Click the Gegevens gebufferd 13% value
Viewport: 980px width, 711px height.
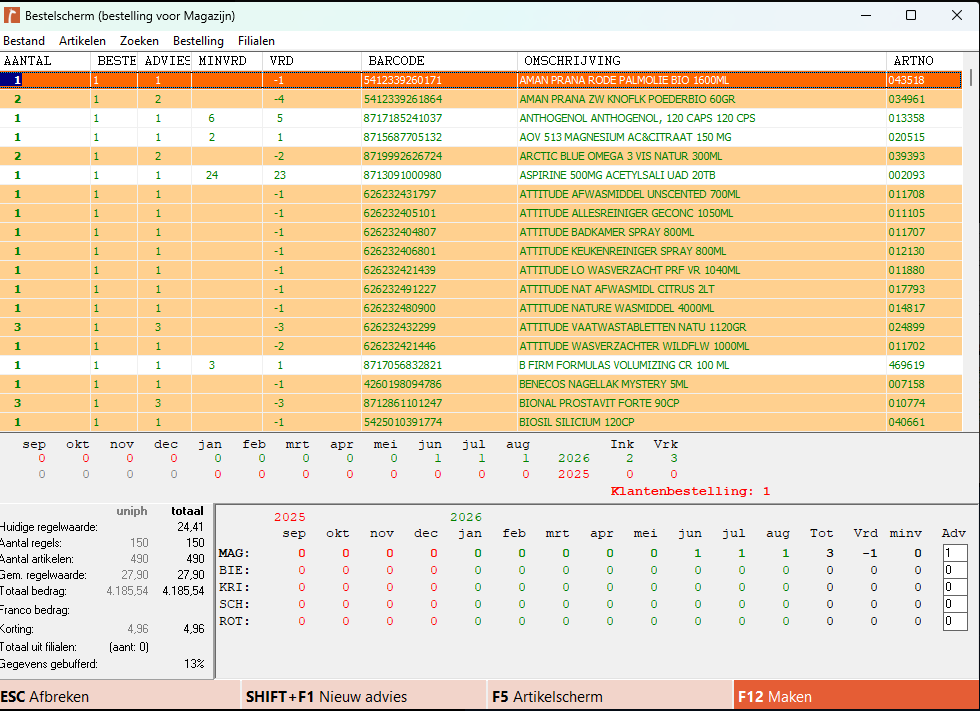coord(194,664)
